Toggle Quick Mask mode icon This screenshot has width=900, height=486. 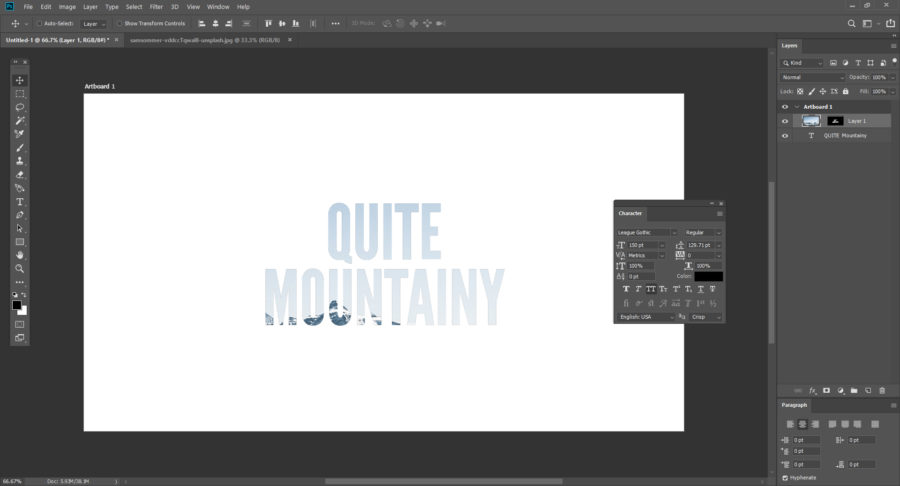click(x=20, y=324)
